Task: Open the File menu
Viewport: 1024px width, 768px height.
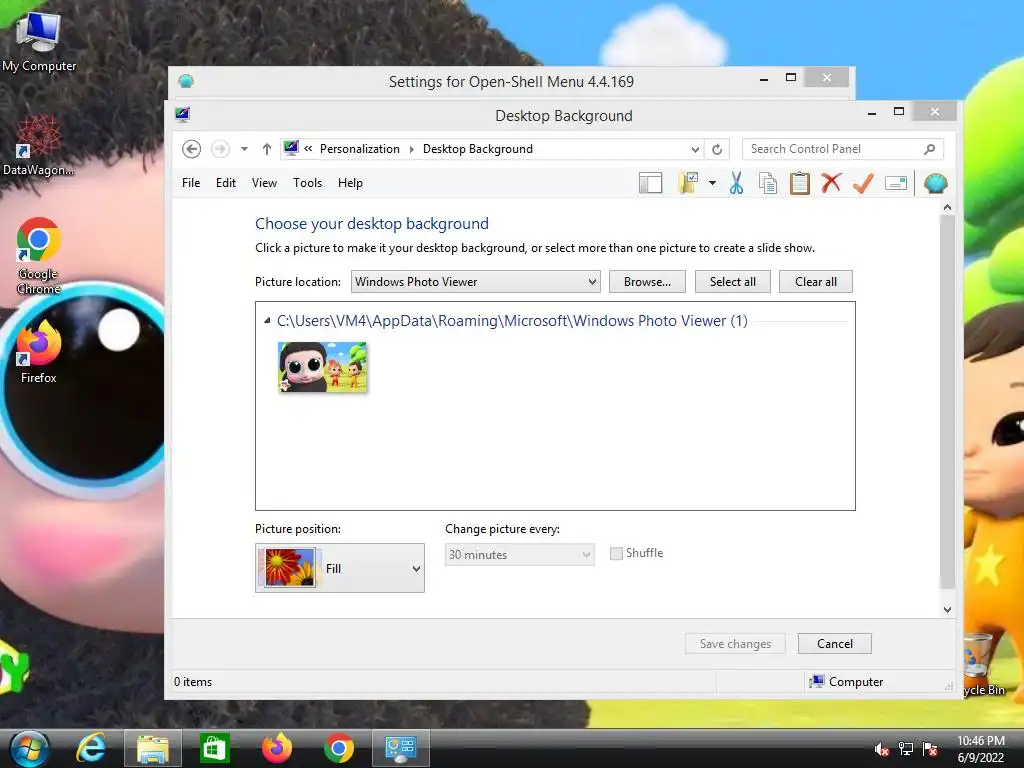Action: point(191,183)
